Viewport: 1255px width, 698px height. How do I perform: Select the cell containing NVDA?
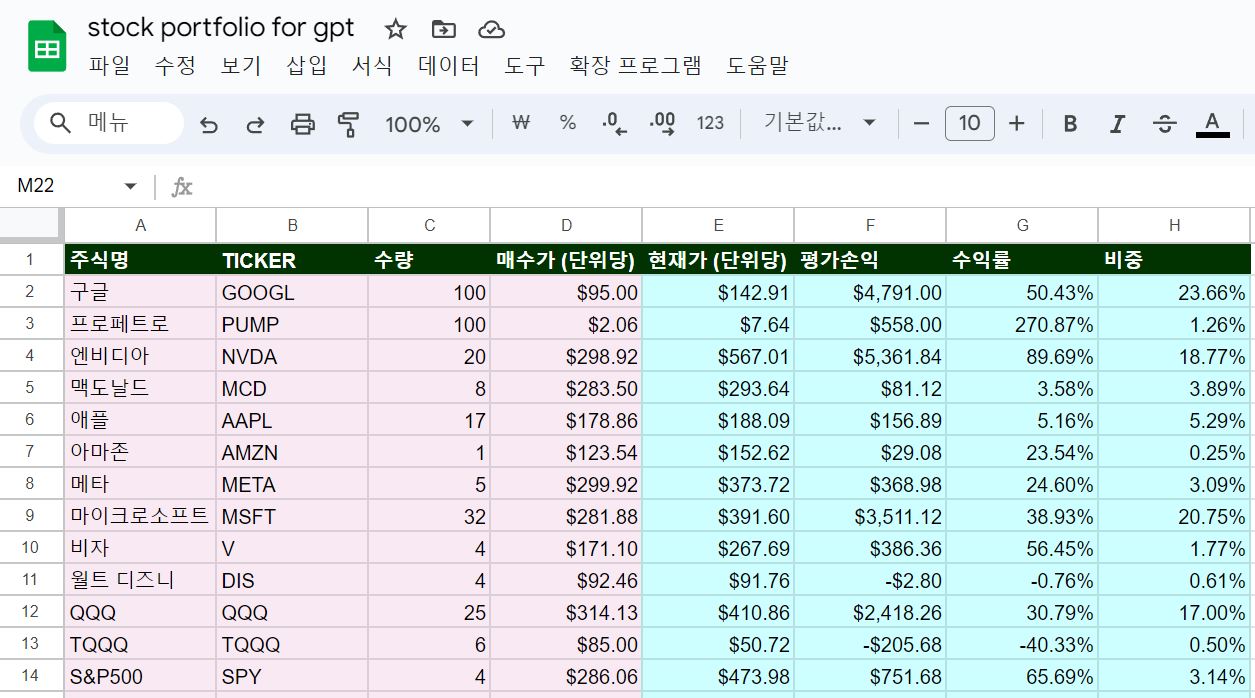tap(292, 356)
